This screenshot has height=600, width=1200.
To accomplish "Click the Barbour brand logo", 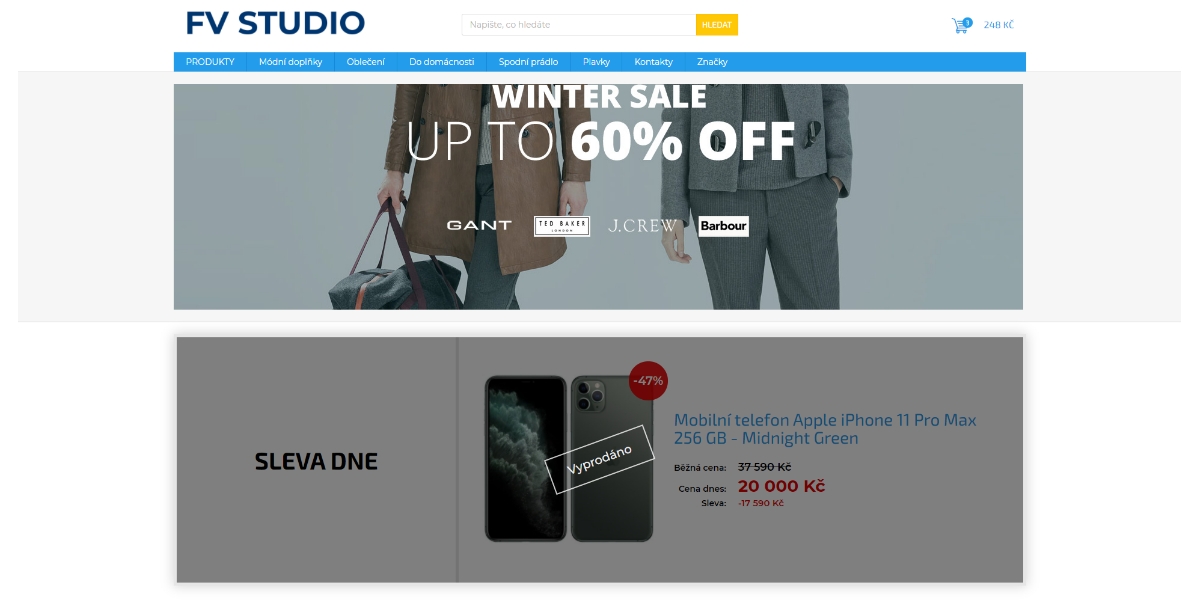I will (723, 226).
